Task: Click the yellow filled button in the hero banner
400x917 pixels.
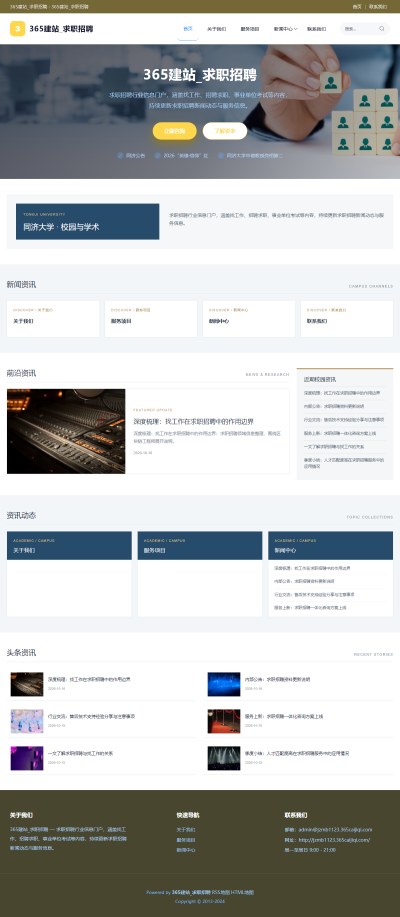Action: [174, 131]
